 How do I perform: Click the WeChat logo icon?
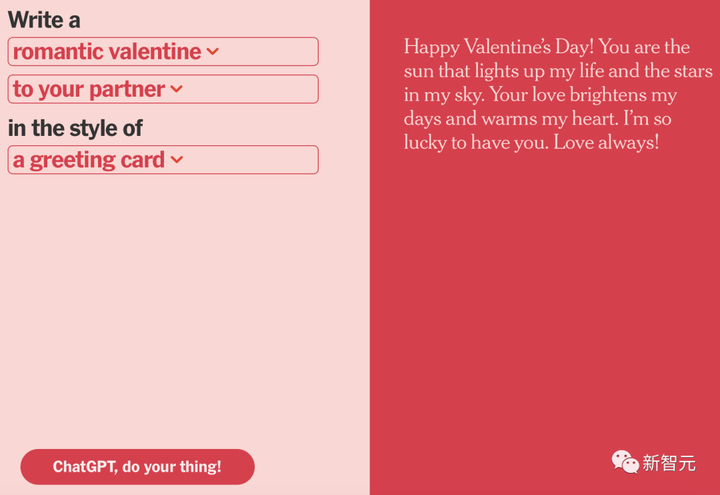click(x=625, y=461)
